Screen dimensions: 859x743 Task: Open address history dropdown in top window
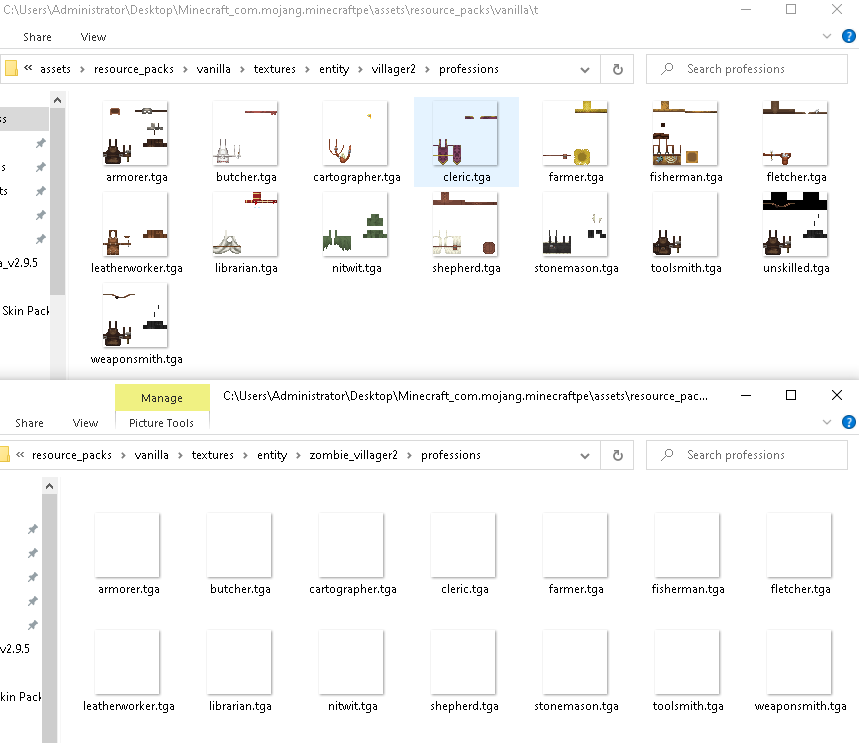[585, 69]
